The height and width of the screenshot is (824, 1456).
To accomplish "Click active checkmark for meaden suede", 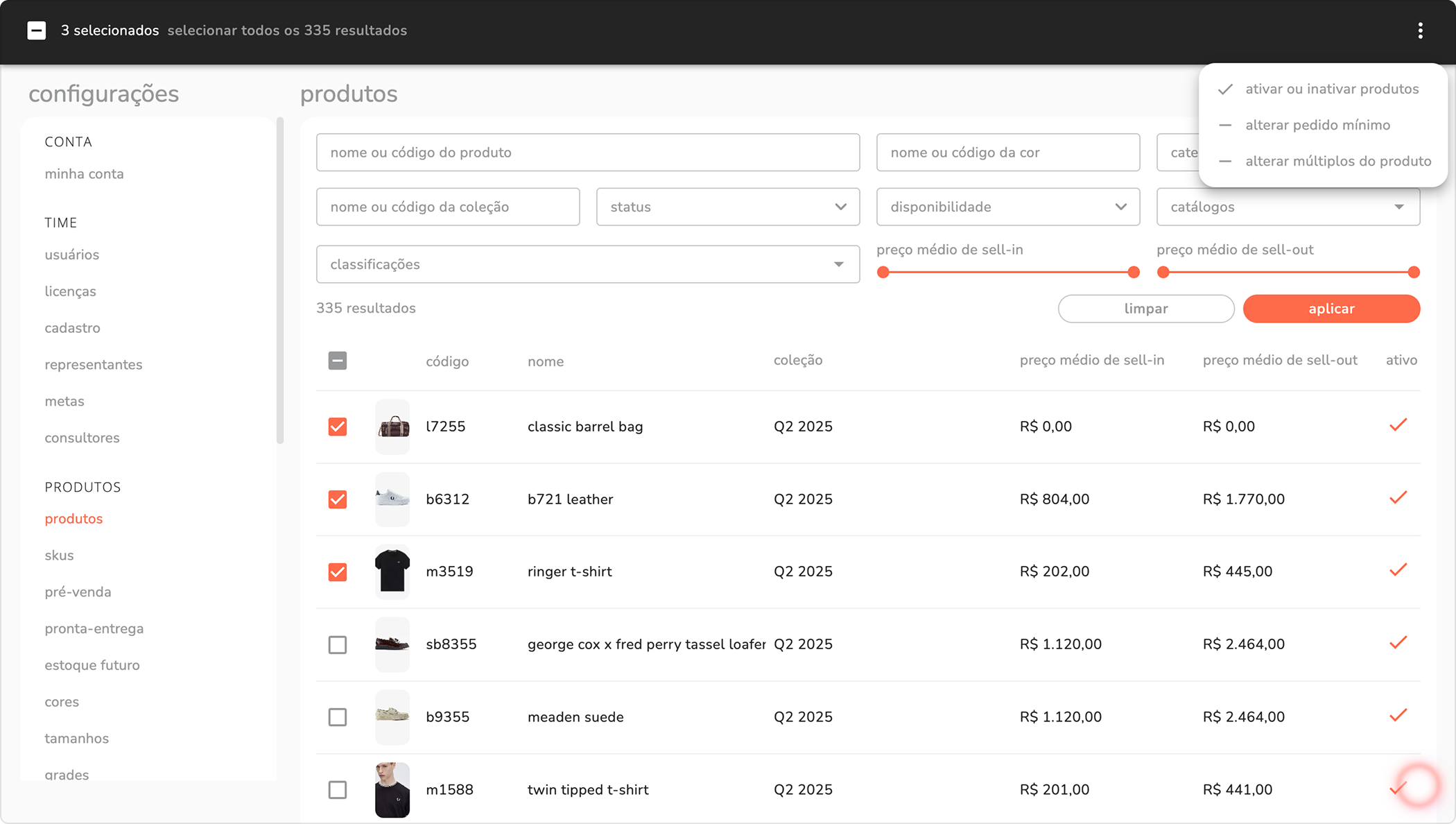I will 1398,715.
